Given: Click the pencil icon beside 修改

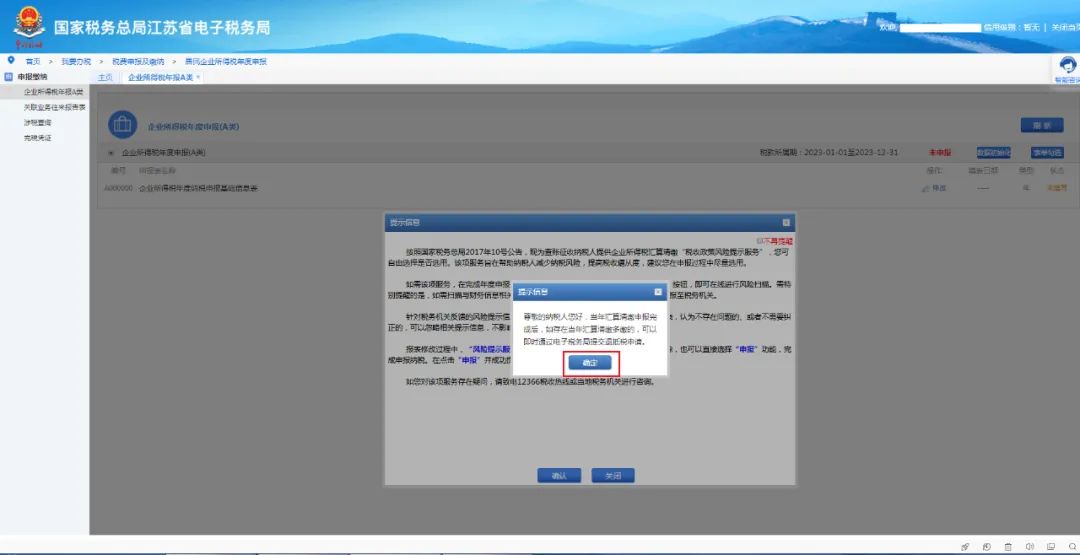Looking at the screenshot, I should 926,188.
